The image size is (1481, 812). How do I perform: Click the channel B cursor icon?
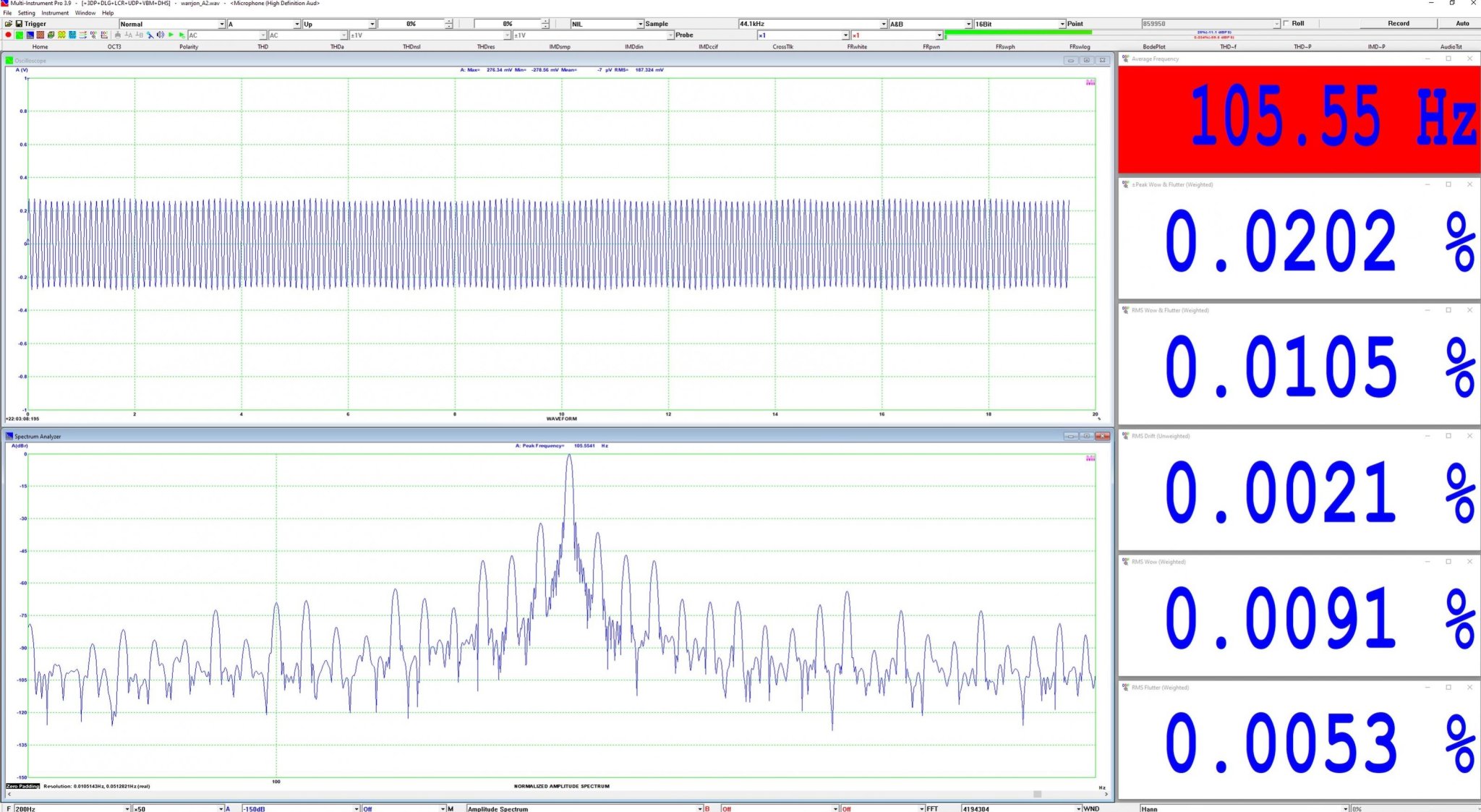click(x=140, y=35)
